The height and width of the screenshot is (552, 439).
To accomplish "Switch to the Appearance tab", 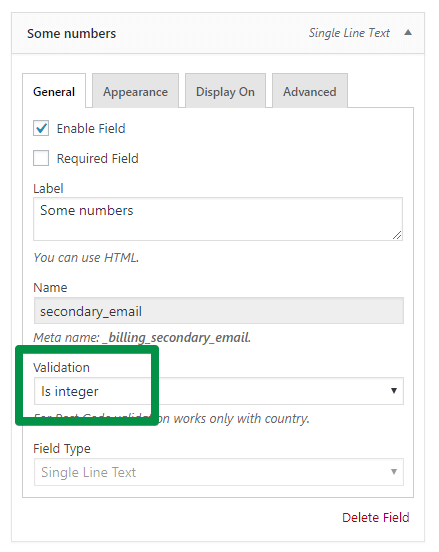I will (135, 91).
